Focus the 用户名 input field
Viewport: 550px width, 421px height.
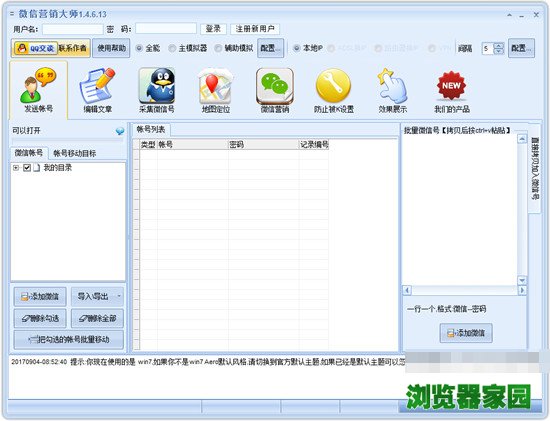[73, 29]
